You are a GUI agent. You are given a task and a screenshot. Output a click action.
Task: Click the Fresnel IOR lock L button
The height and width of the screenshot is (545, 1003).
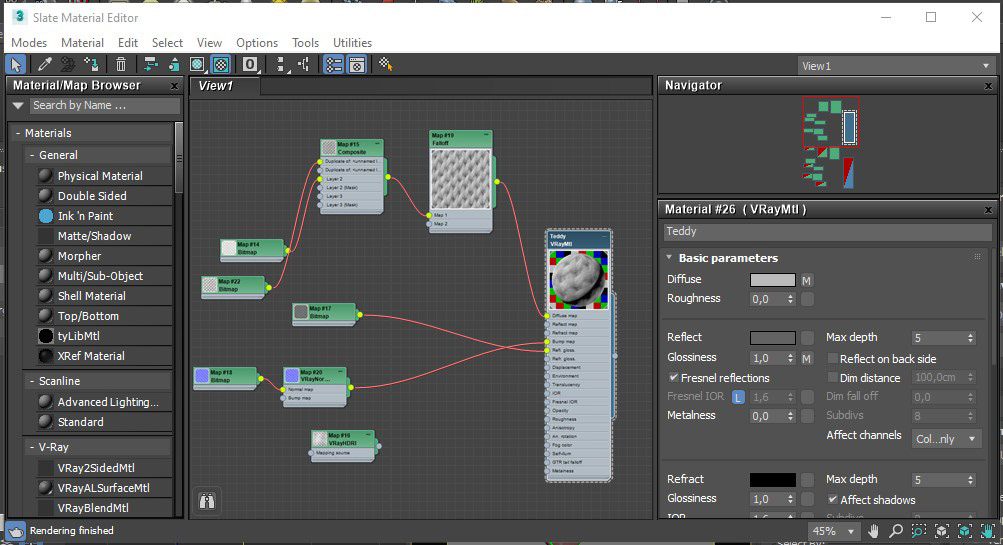738,397
